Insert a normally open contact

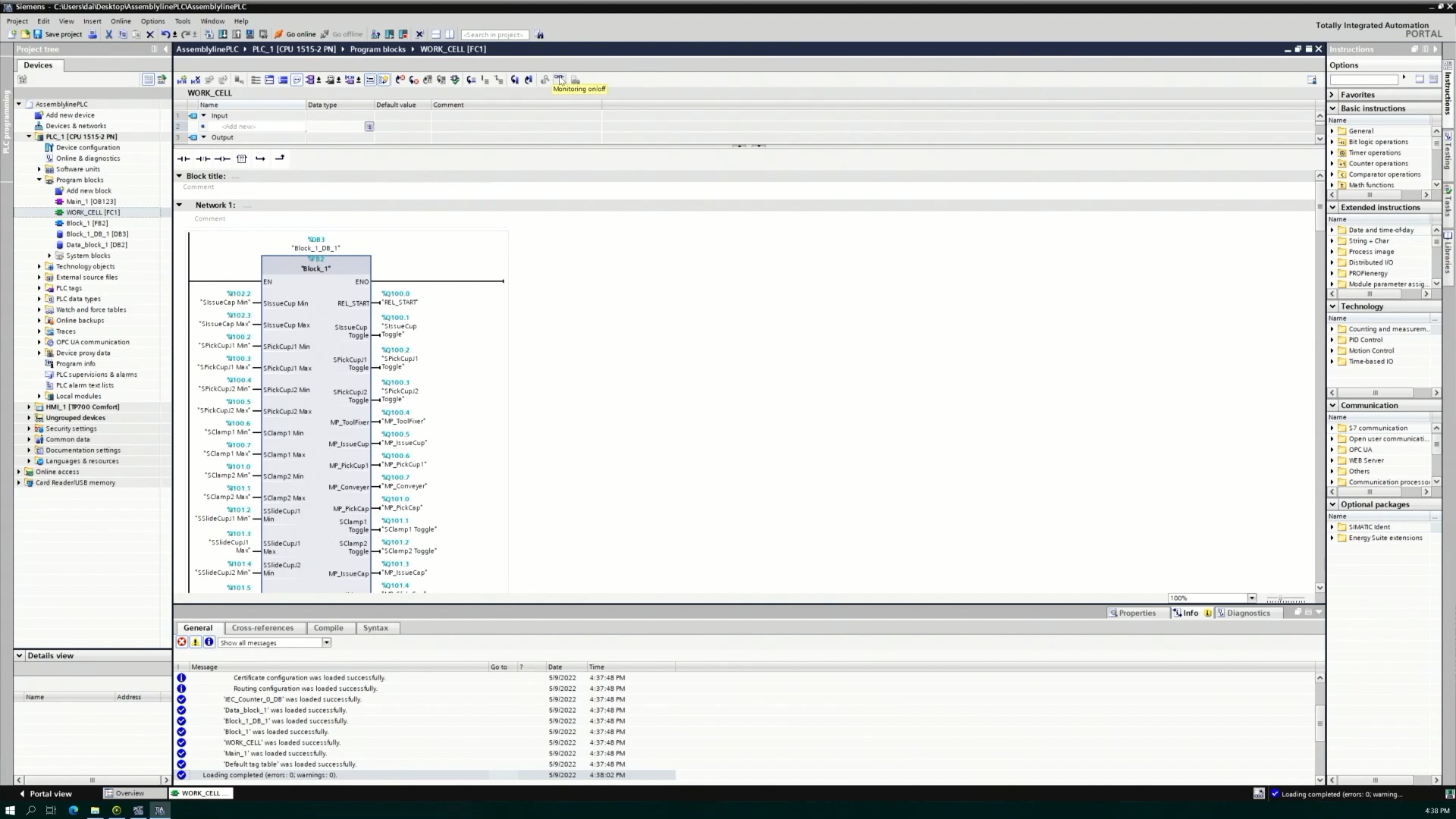[x=184, y=158]
